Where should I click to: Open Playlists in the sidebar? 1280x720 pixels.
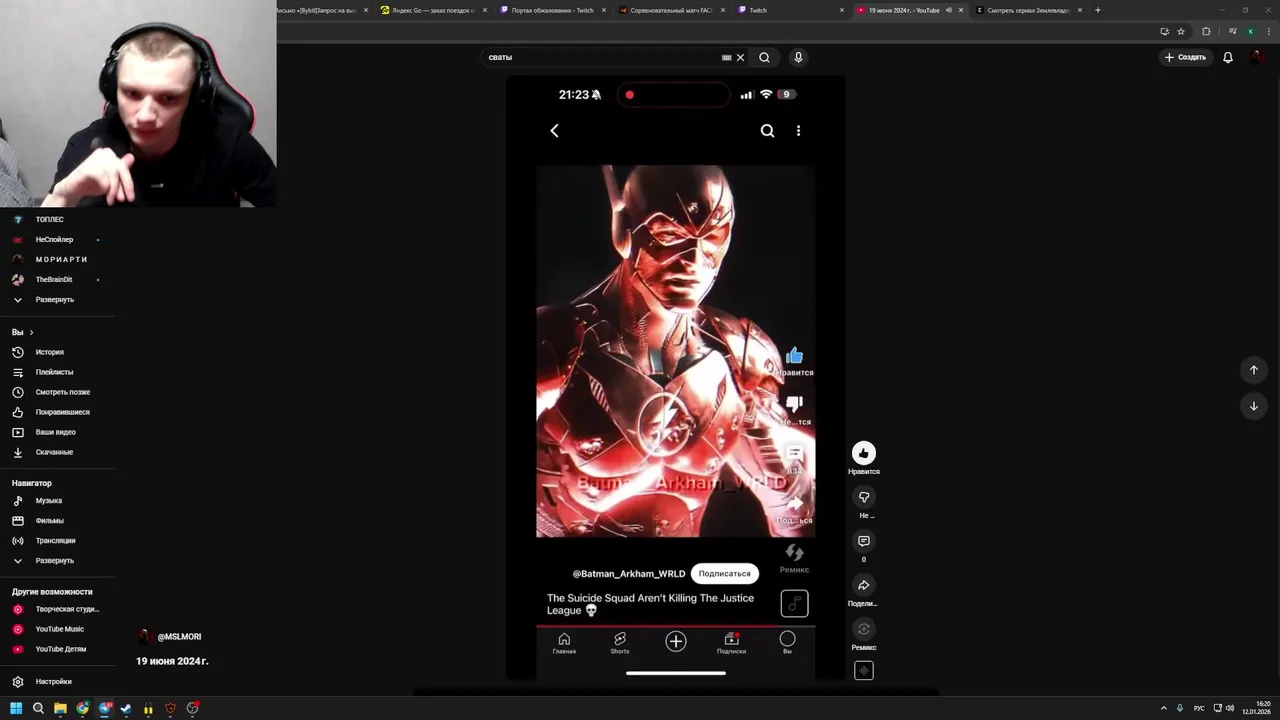54,372
